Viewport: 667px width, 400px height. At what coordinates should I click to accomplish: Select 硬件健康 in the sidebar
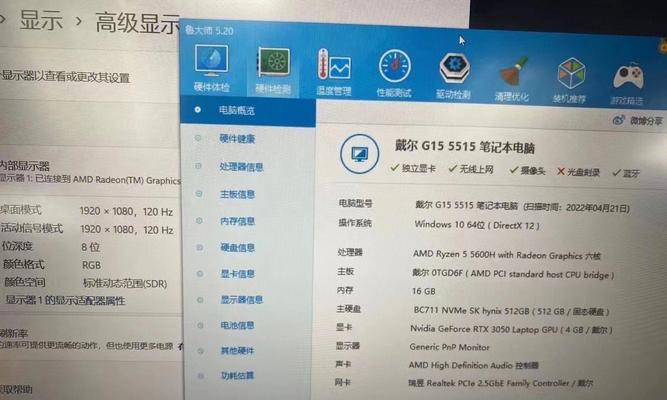[237, 139]
